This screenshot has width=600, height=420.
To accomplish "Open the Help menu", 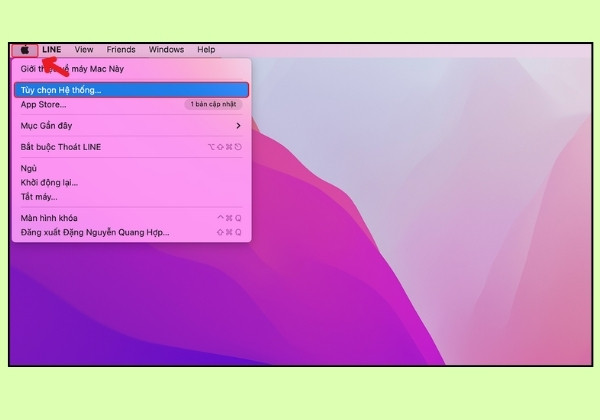I will [x=206, y=50].
